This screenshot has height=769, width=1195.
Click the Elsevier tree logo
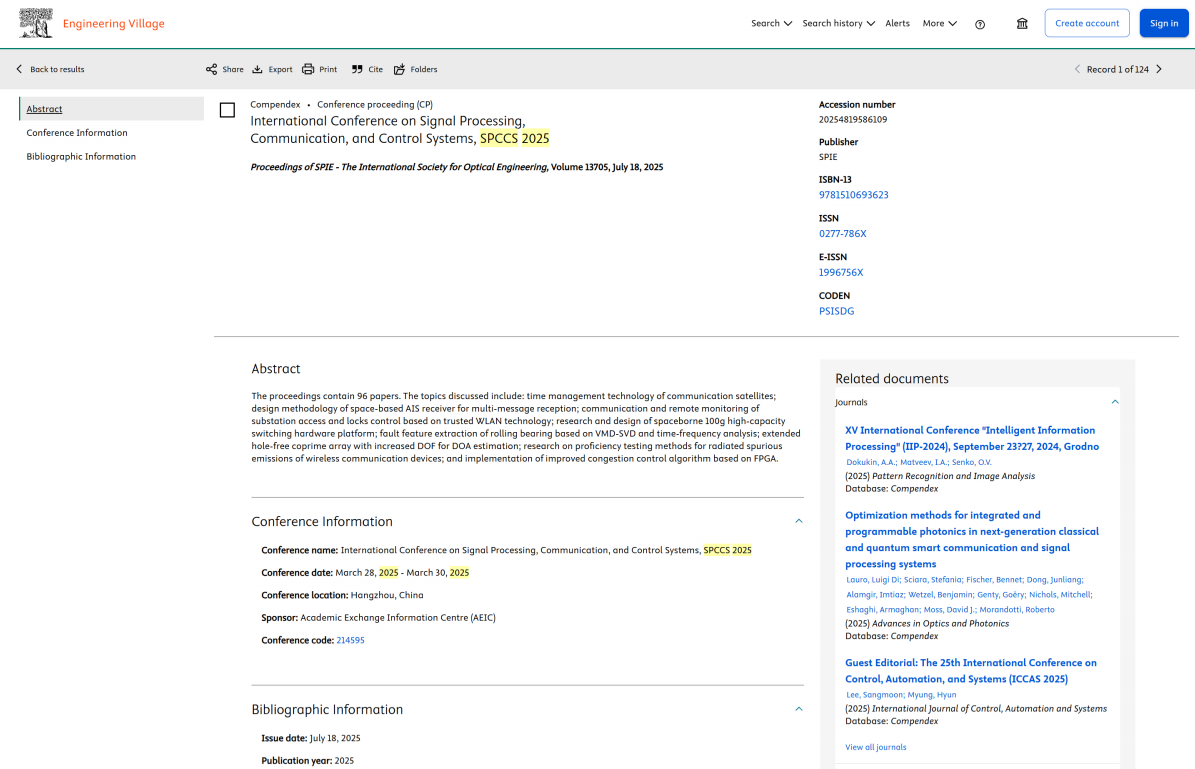point(36,23)
